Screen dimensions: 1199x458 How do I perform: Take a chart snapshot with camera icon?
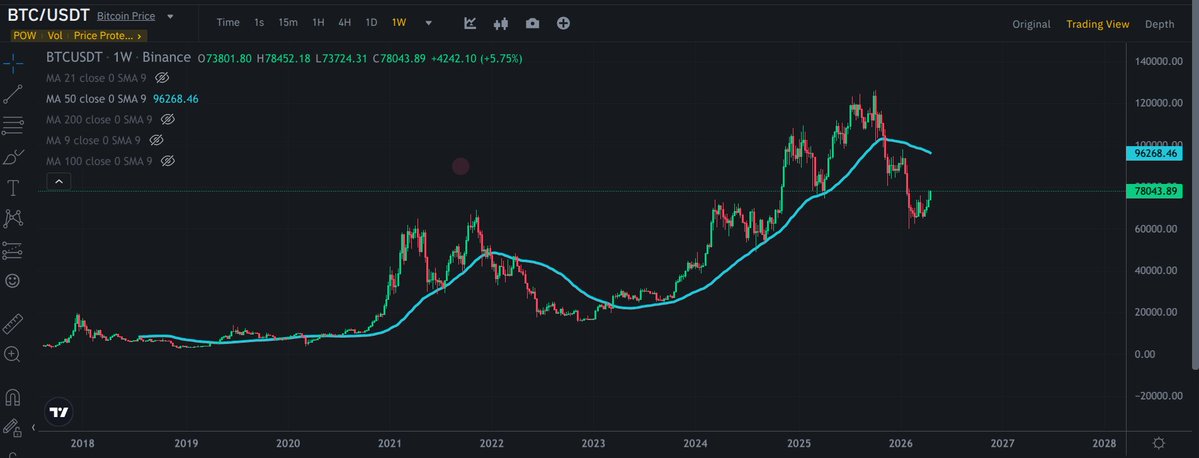532,23
